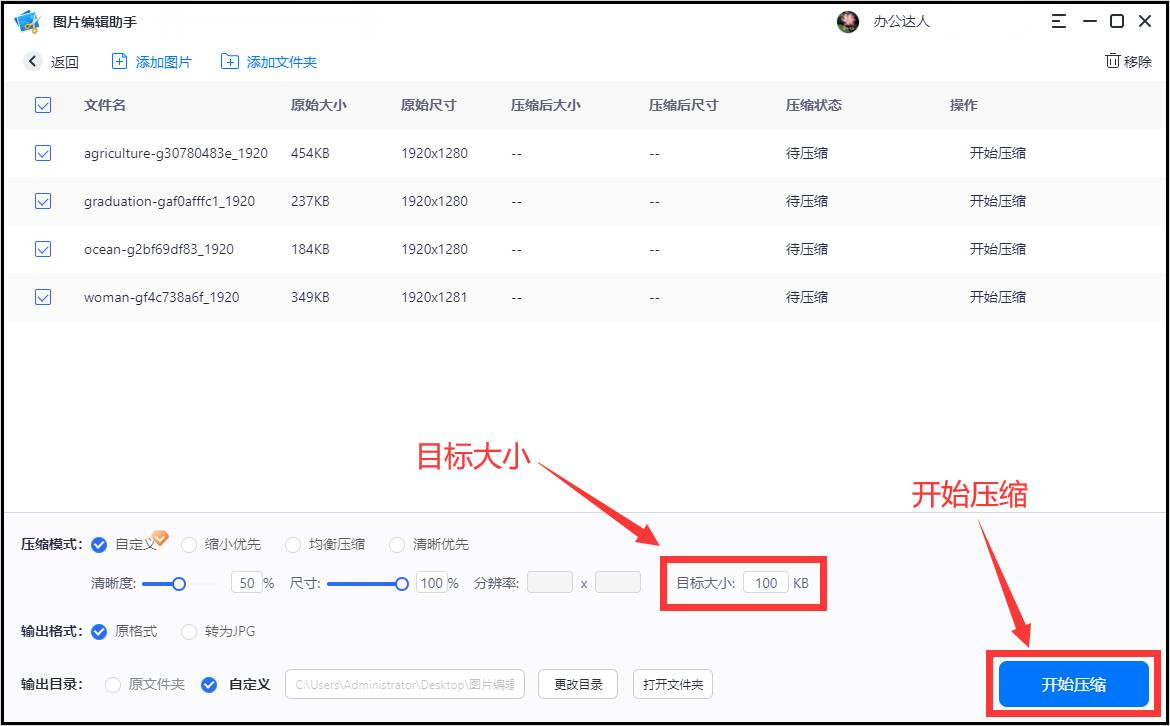Click 更改目录 button

pyautogui.click(x=578, y=684)
